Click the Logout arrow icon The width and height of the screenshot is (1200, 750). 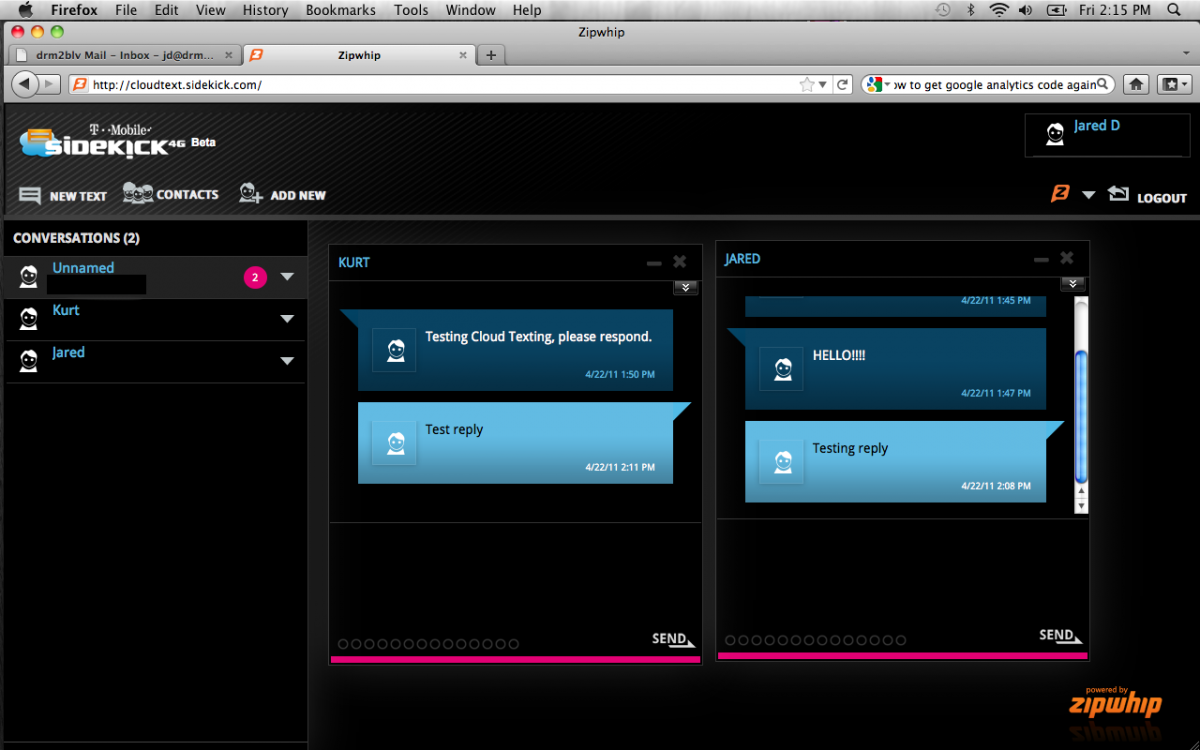pyautogui.click(x=1118, y=194)
